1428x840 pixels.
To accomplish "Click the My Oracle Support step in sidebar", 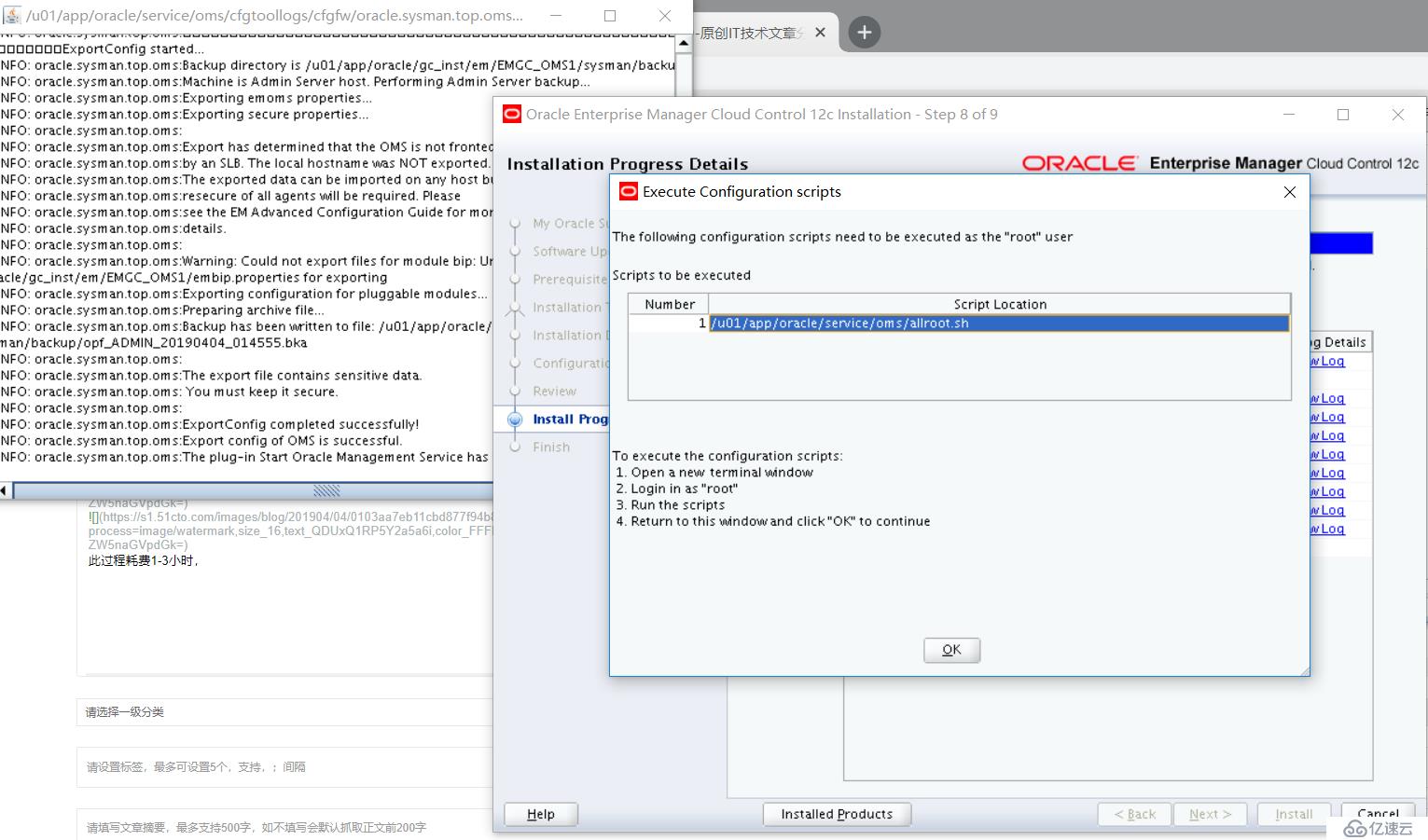I will (x=570, y=224).
